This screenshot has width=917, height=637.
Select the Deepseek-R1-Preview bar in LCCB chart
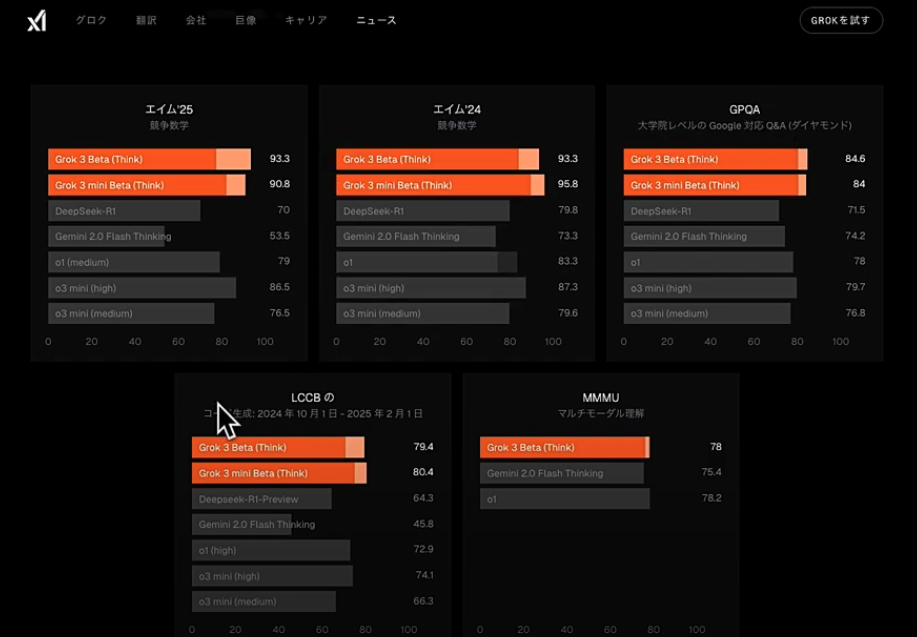pyautogui.click(x=261, y=499)
